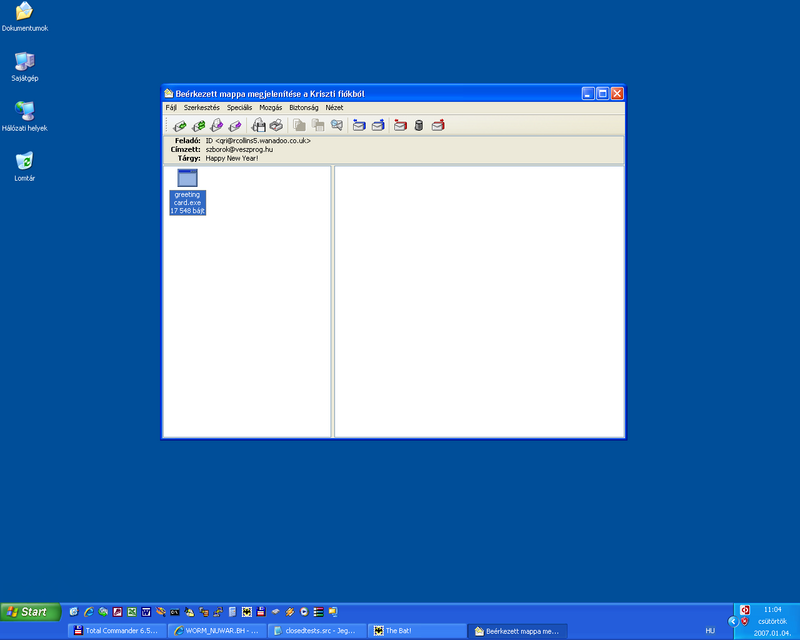
Task: Click the first red envelope toolbar icon
Action: pyautogui.click(x=400, y=125)
